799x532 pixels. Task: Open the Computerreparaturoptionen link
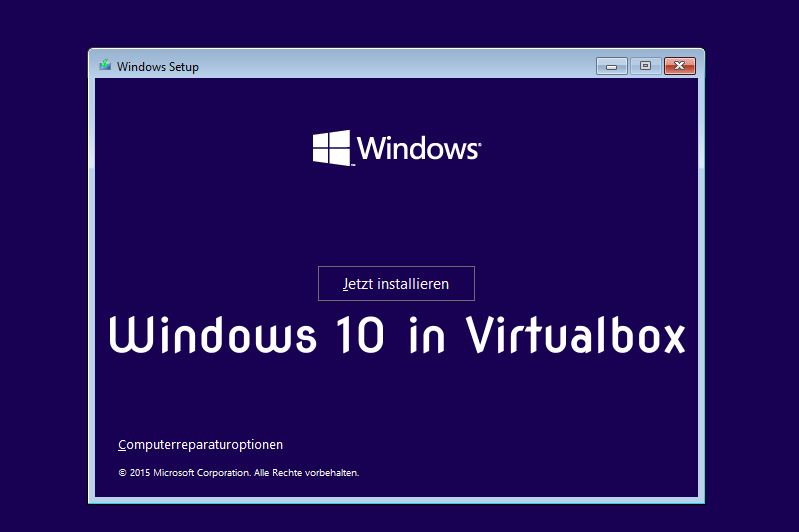200,444
